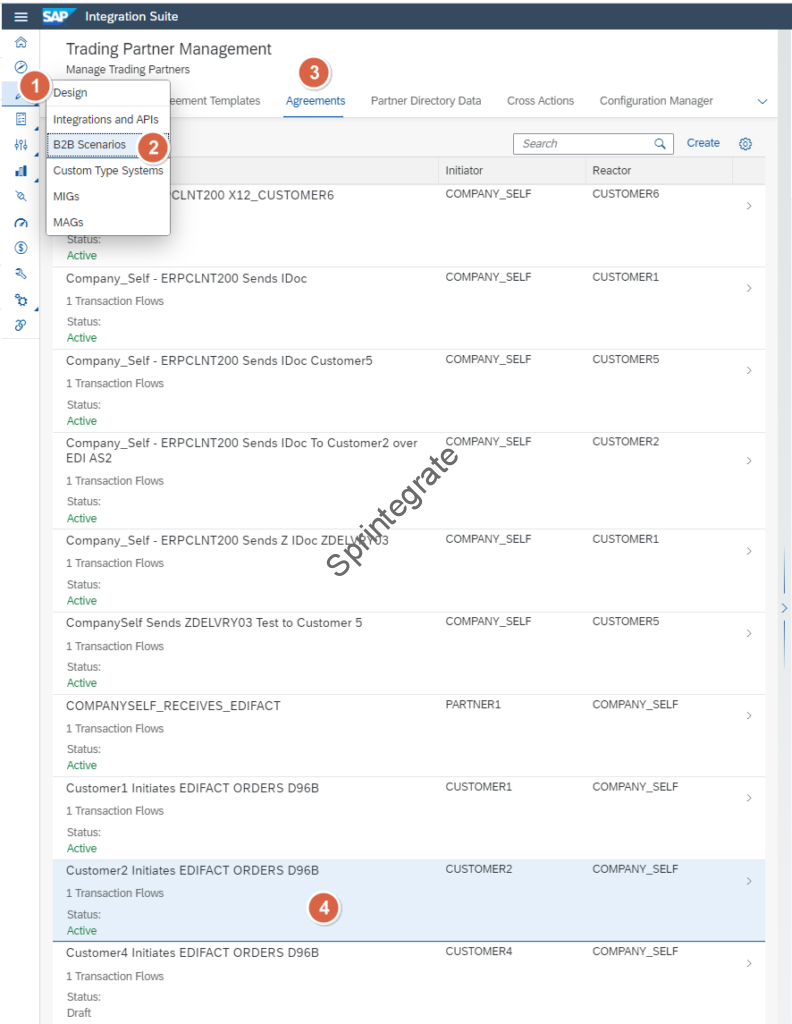Open the Configure sliders sidebar icon
Screen dimensions: 792x1024
20,145
